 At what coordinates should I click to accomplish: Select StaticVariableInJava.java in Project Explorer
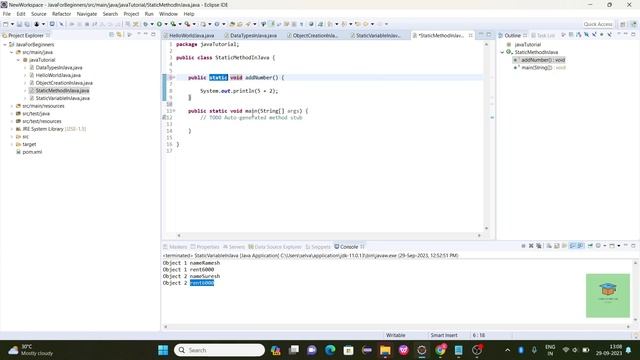point(62,98)
